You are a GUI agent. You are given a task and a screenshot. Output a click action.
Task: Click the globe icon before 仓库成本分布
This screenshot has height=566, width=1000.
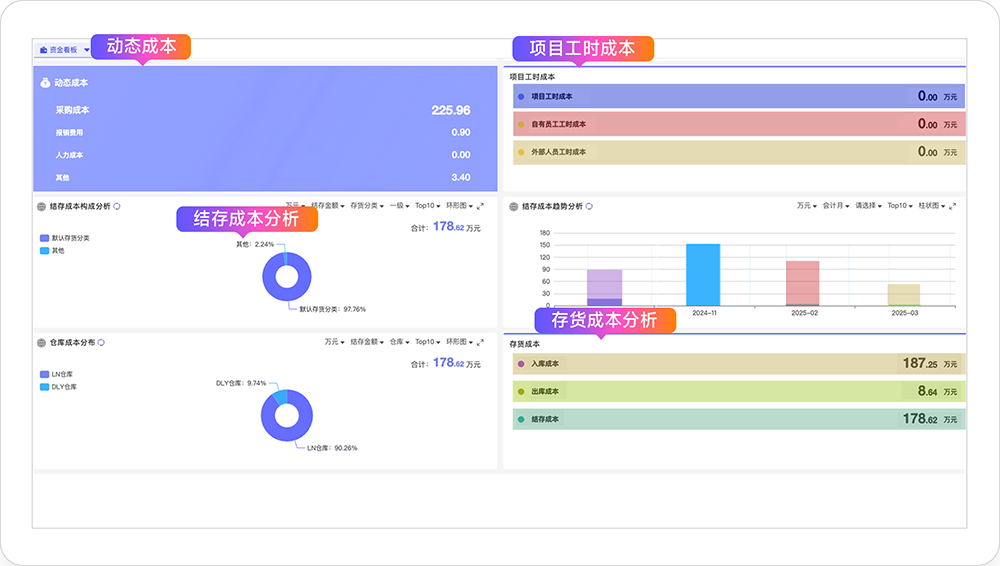click(x=42, y=342)
